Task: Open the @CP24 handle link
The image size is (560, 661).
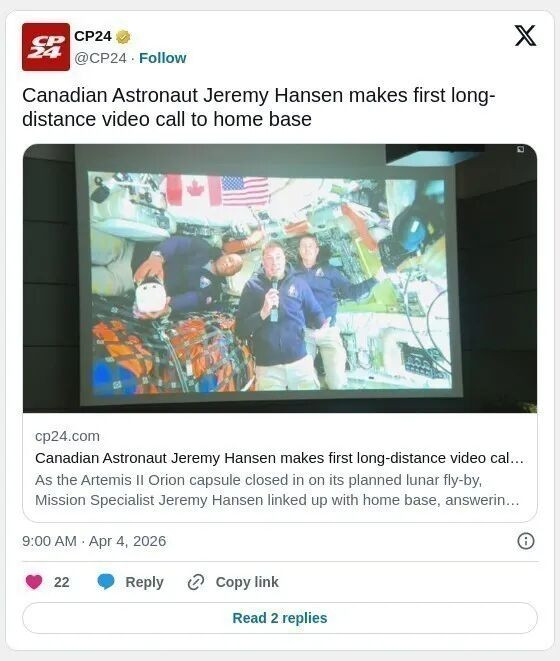Action: coord(100,58)
